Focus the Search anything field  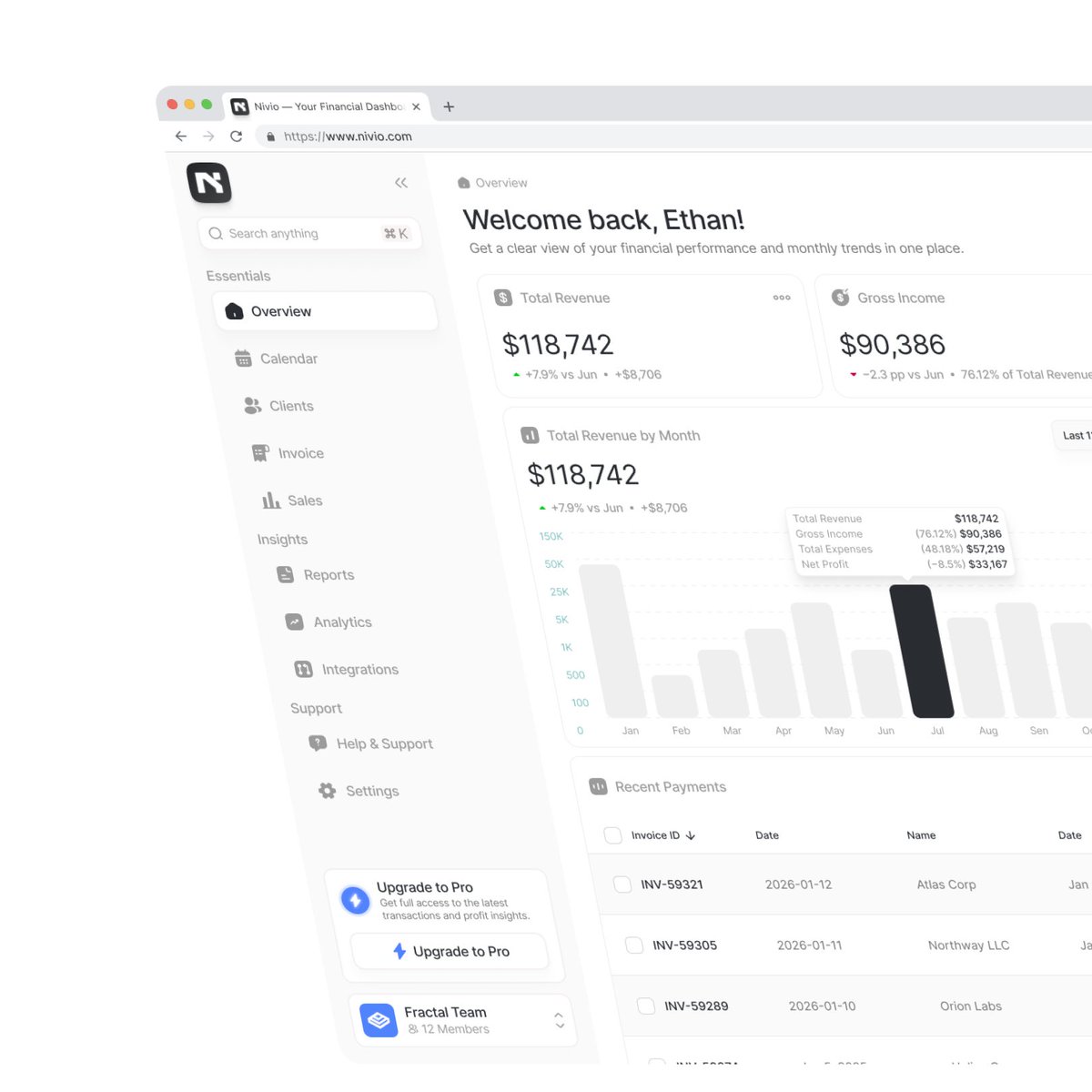[309, 234]
